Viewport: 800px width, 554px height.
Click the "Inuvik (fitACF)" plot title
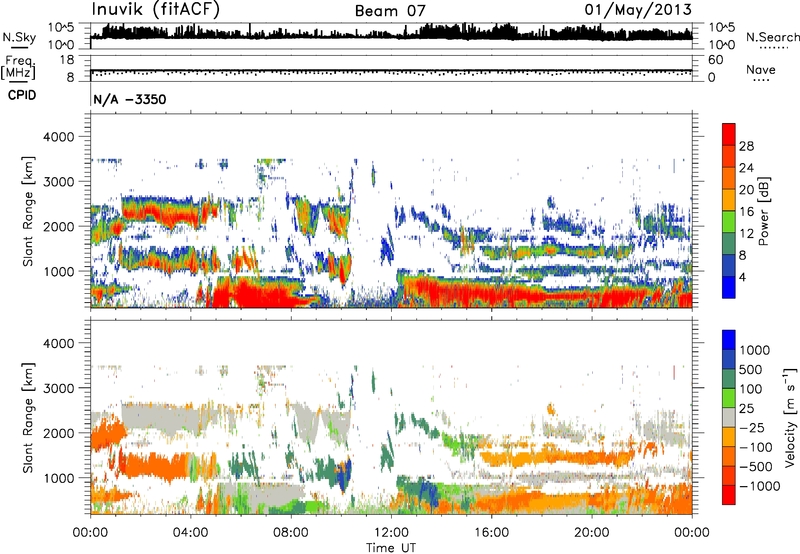pyautogui.click(x=155, y=10)
